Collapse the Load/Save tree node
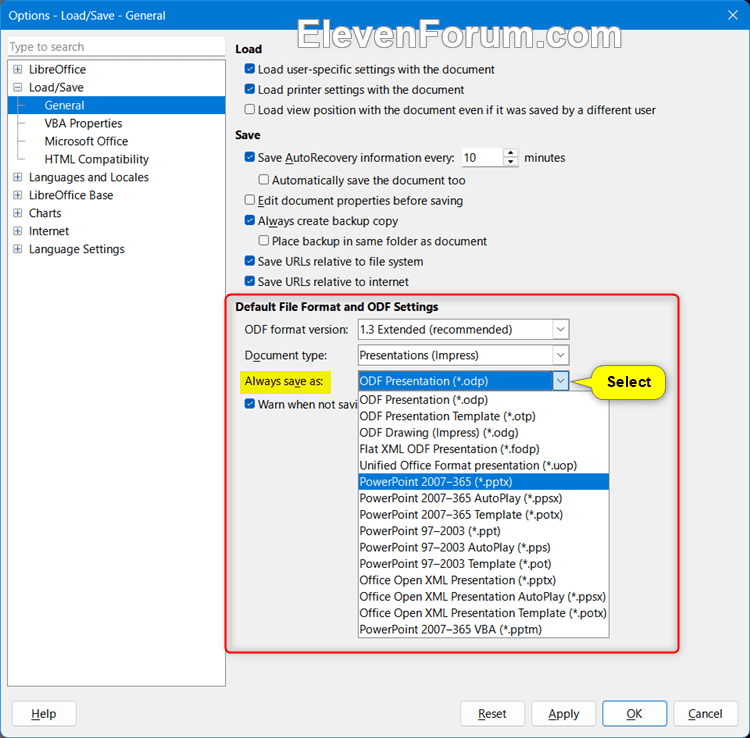The height and width of the screenshot is (738, 750). coord(18,88)
